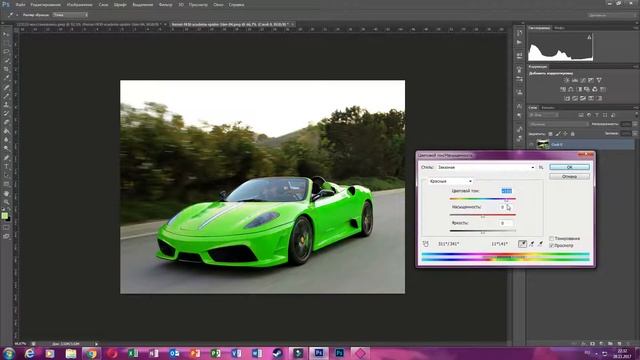Viewport: 640px width, 360px height.
Task: Select the Horizontal Type tool
Action: [6, 167]
